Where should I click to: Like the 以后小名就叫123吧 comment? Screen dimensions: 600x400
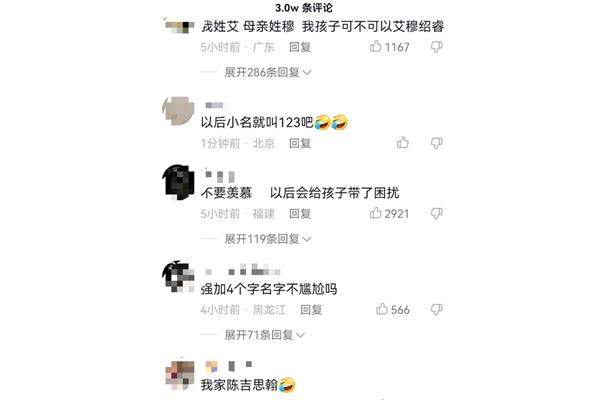tap(403, 143)
